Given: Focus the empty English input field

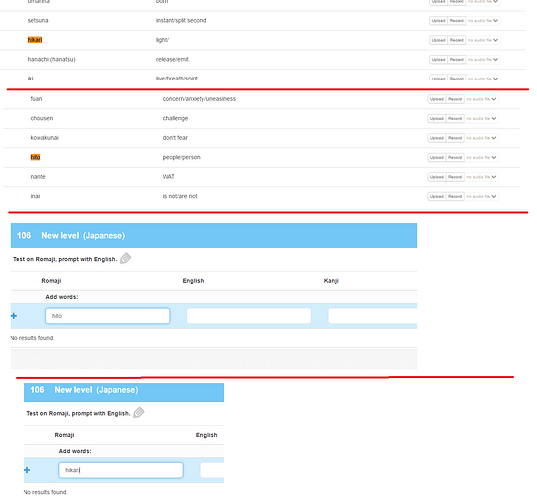Looking at the screenshot, I should (x=249, y=316).
